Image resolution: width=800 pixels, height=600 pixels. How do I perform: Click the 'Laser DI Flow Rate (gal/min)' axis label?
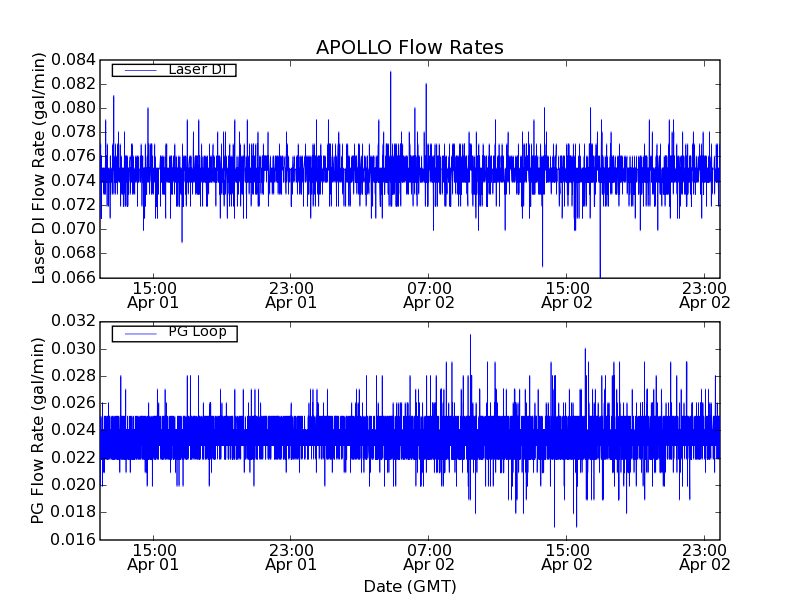click(x=38, y=168)
